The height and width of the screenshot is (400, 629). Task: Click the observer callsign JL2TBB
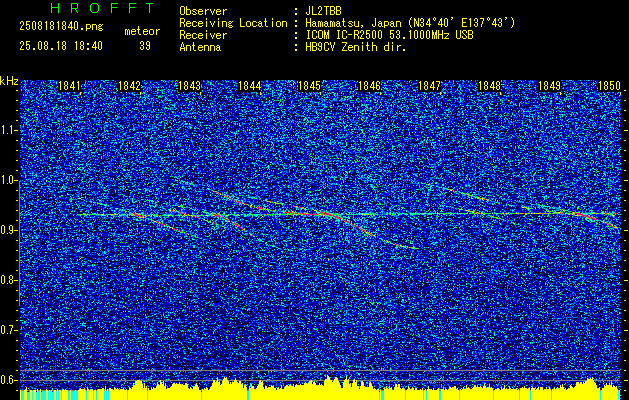(x=323, y=11)
